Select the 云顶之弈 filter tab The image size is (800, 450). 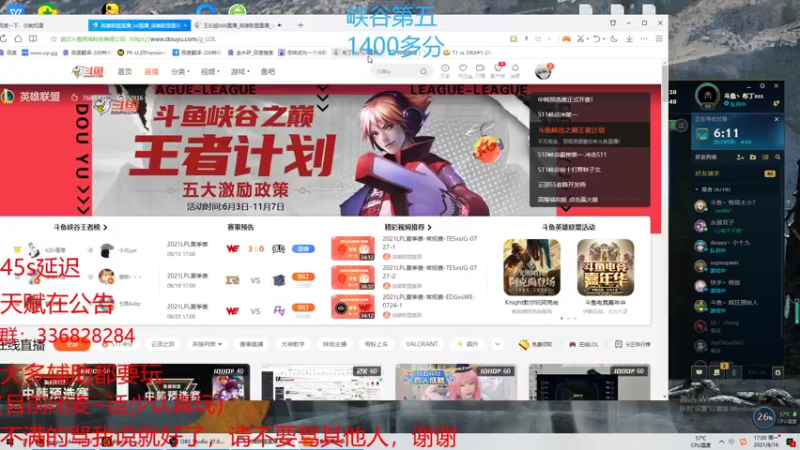[x=163, y=344]
